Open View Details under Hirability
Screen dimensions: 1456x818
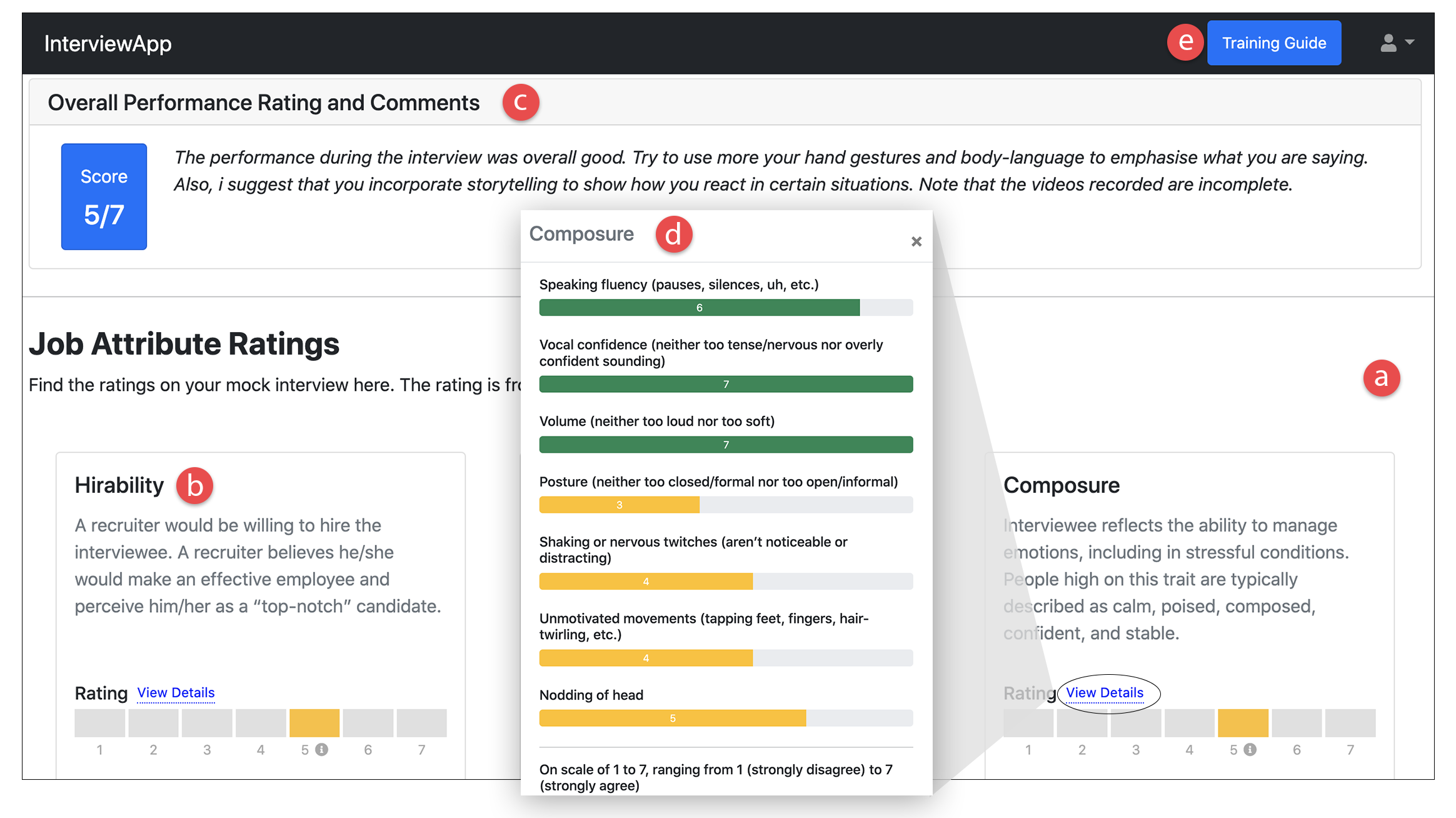pos(176,692)
